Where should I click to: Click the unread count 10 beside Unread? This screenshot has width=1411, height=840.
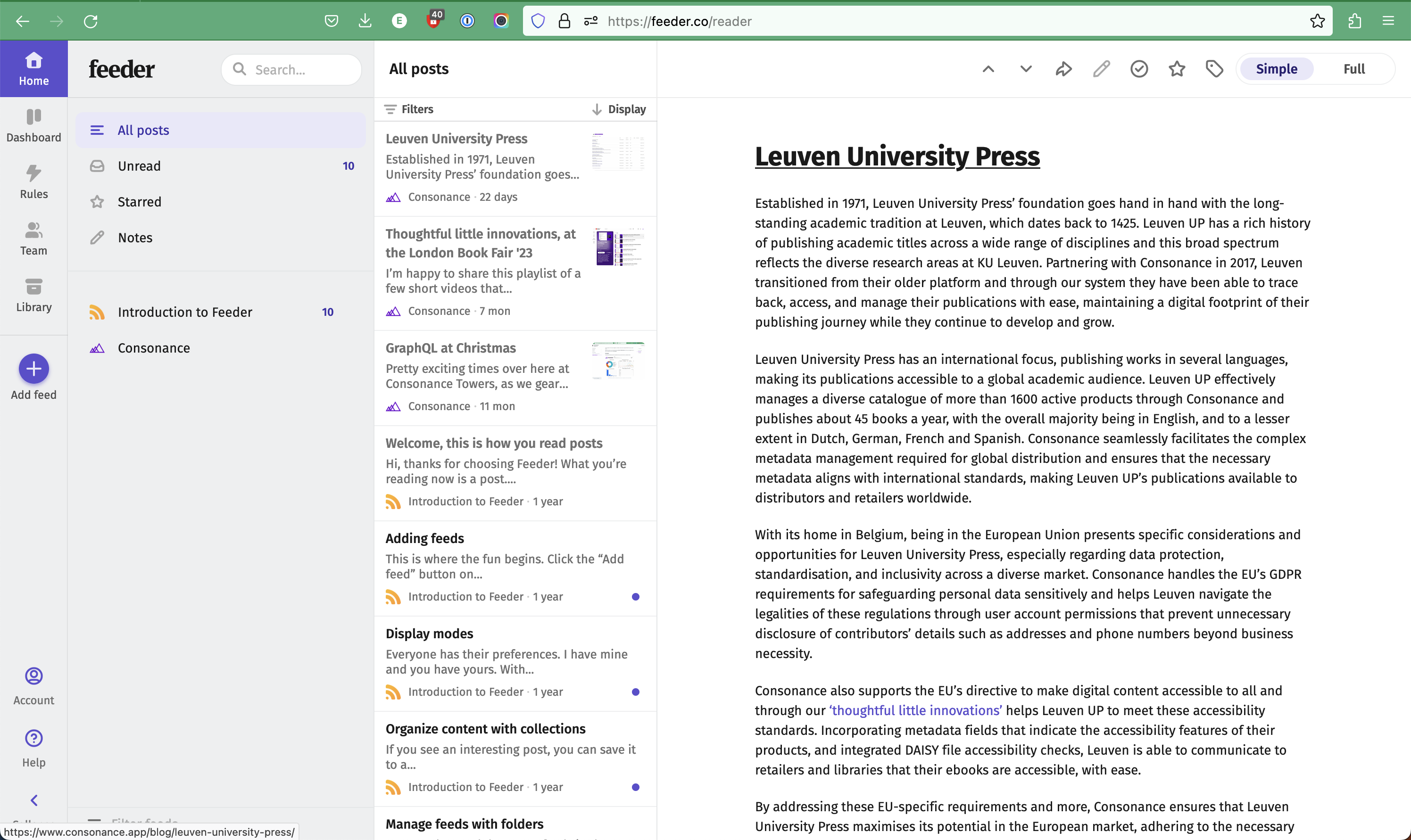pyautogui.click(x=348, y=166)
